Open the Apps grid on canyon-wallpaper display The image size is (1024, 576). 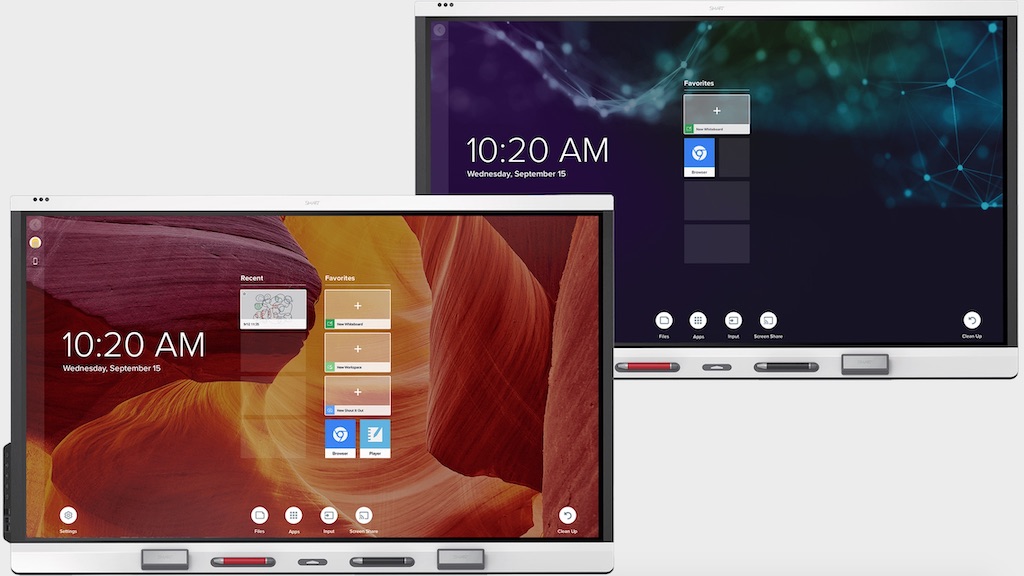(294, 516)
